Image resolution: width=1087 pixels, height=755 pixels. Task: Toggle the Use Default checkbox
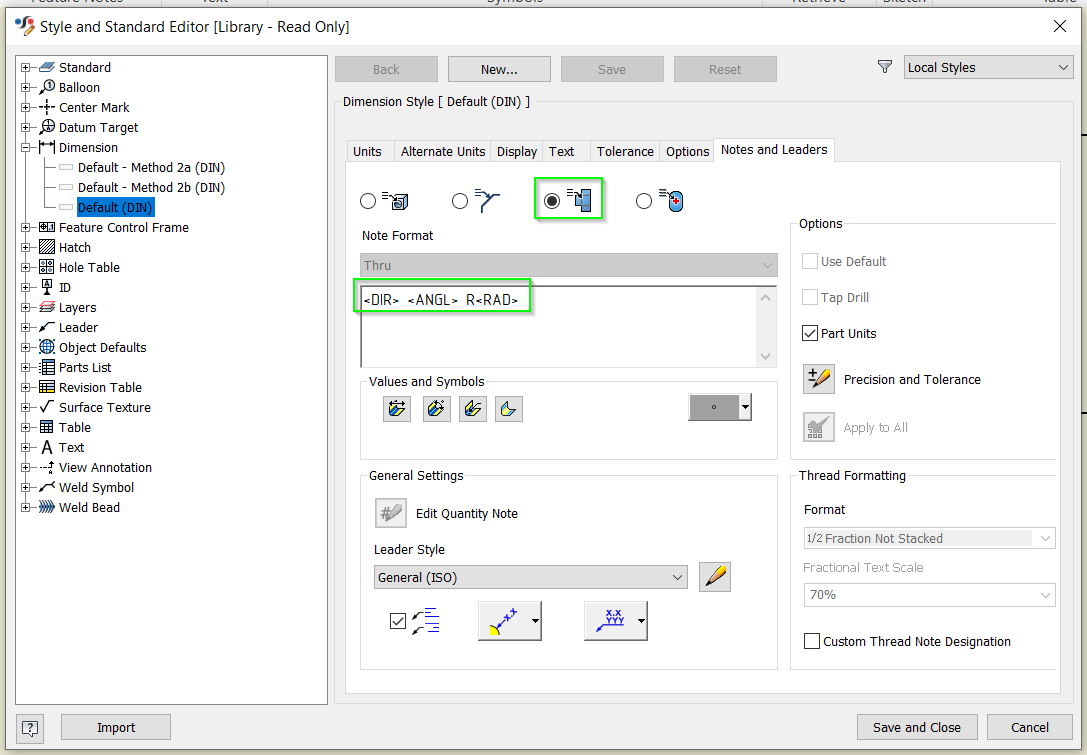pyautogui.click(x=810, y=261)
